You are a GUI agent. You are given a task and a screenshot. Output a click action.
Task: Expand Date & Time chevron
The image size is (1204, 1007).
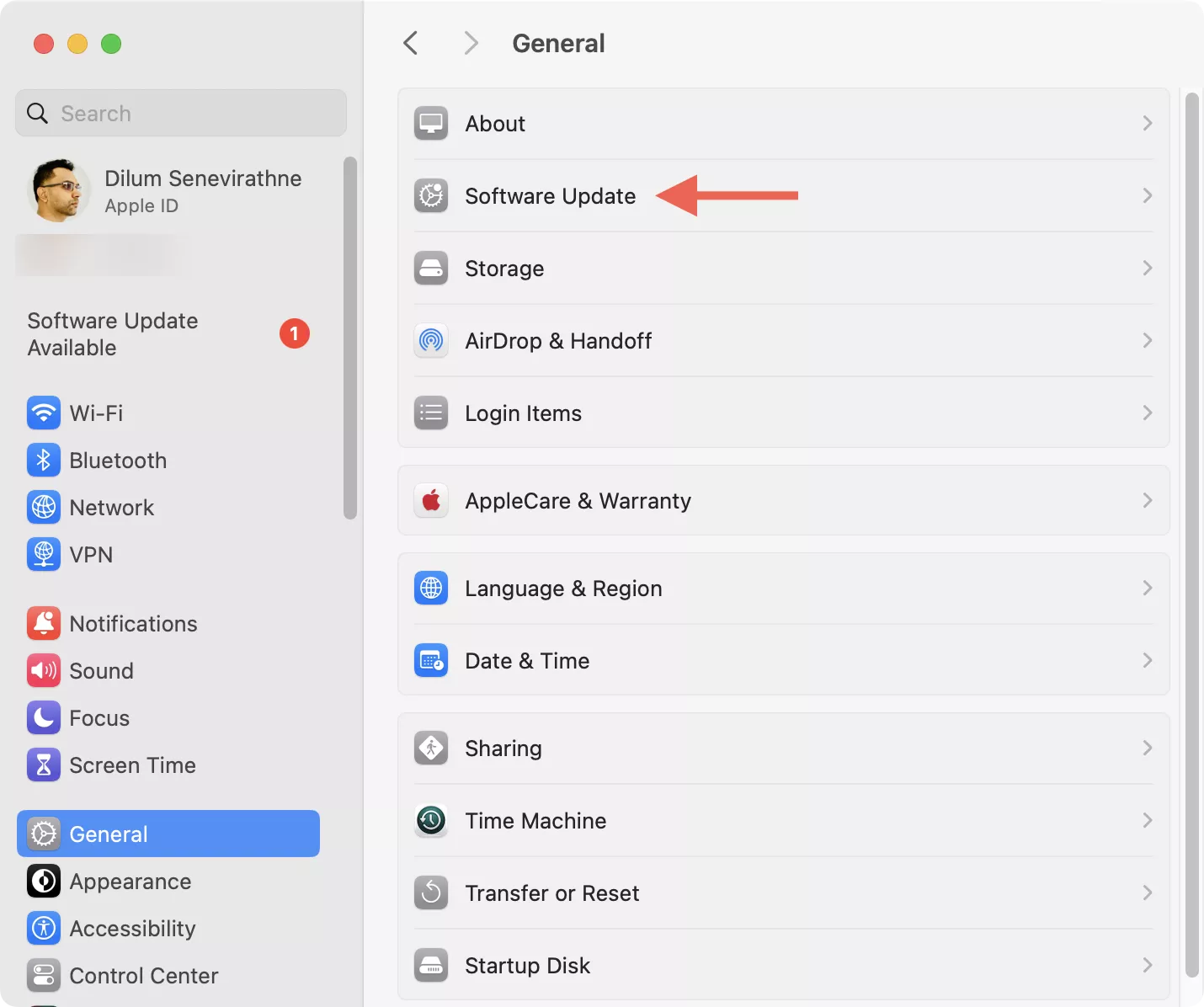click(1148, 661)
